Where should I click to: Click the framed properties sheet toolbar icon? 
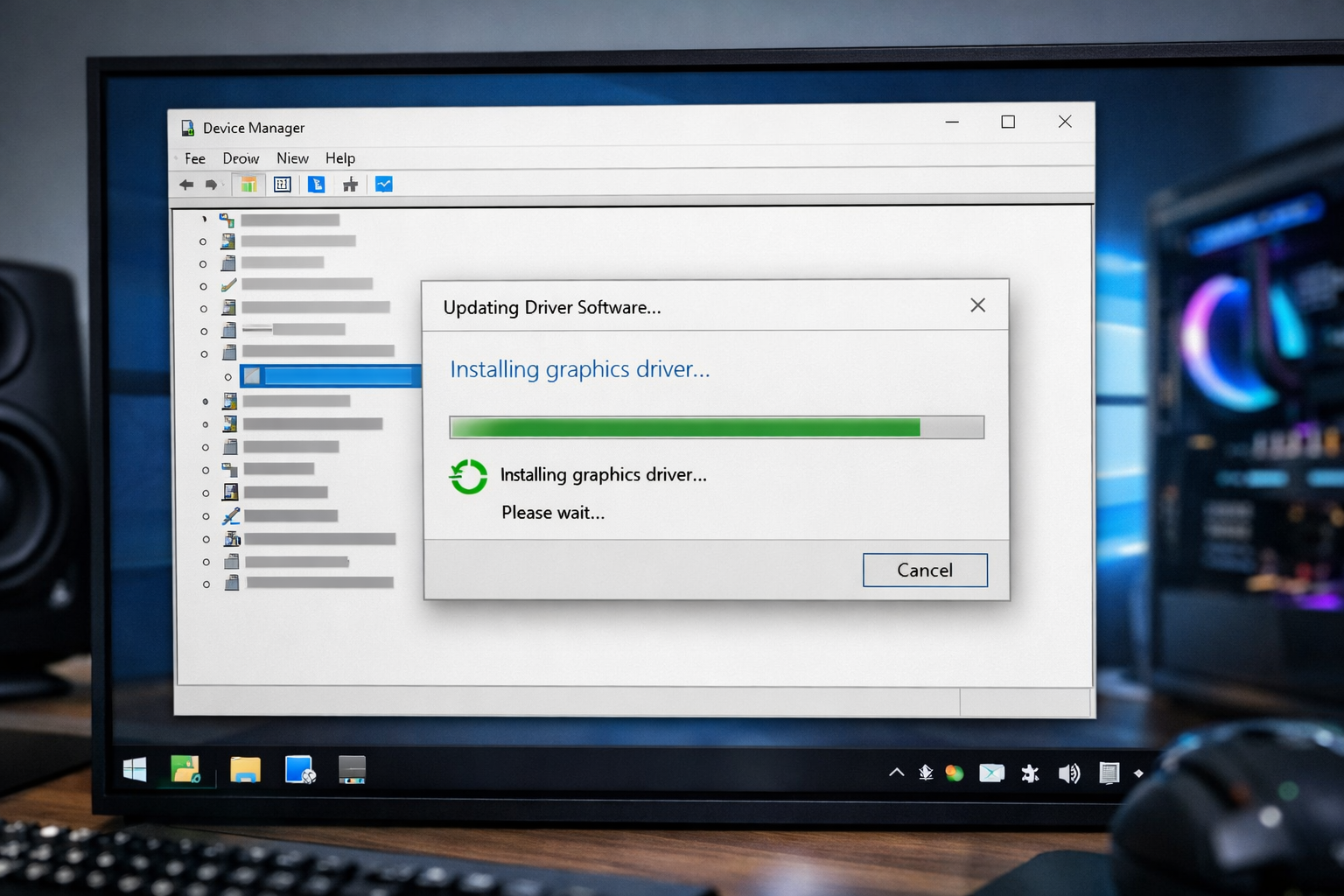[282, 185]
